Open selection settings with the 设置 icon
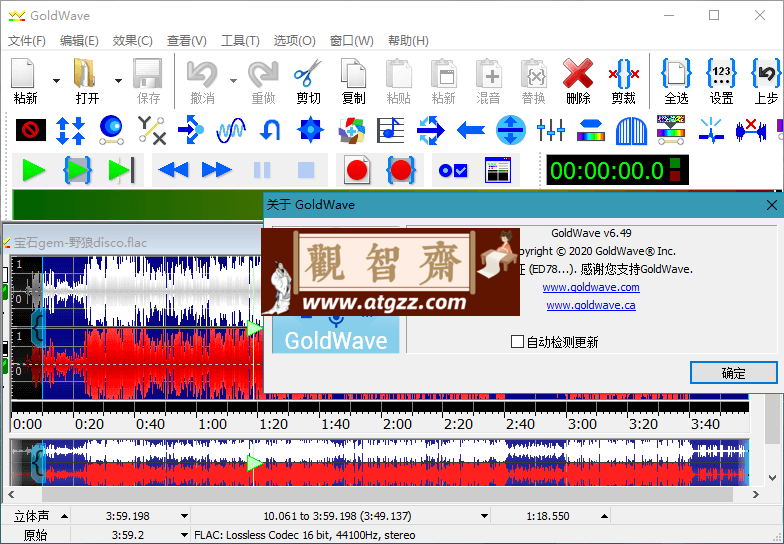Viewport: 784px width, 544px height. [721, 74]
